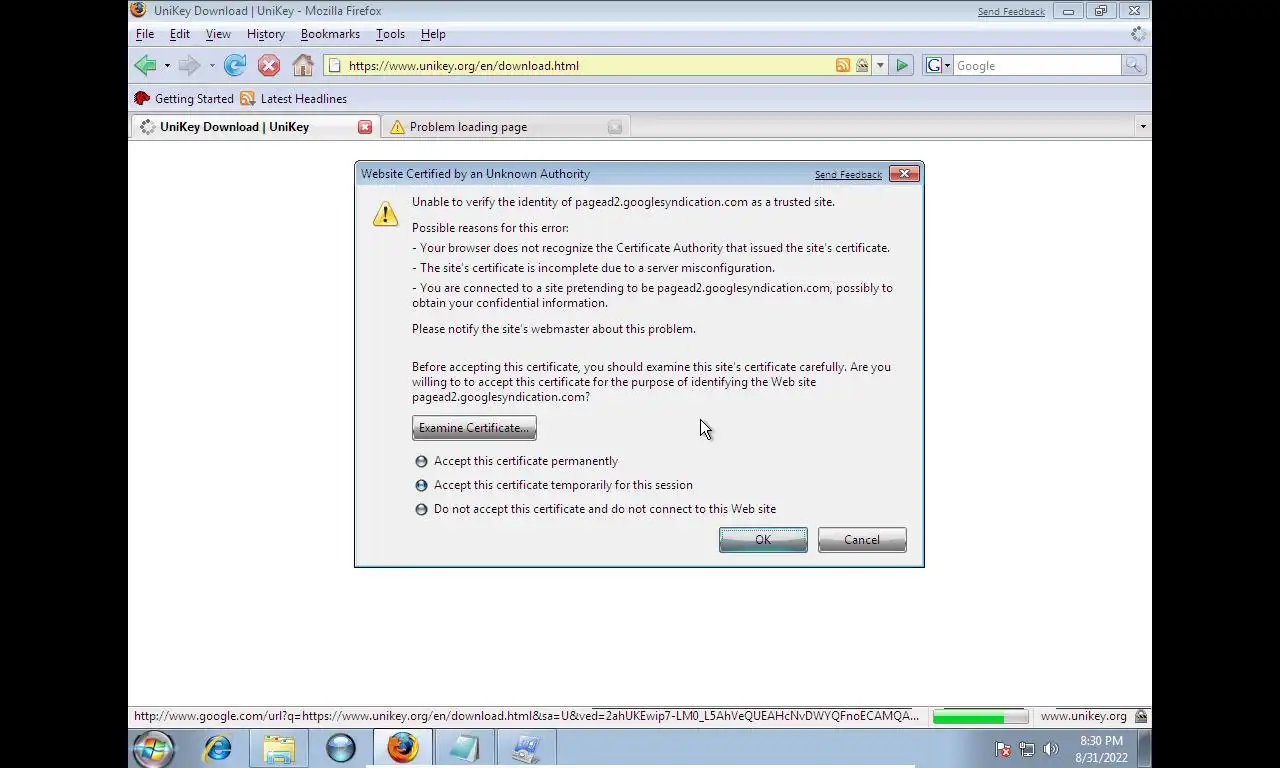
Task: Open the List all tabs dropdown
Action: click(1142, 127)
